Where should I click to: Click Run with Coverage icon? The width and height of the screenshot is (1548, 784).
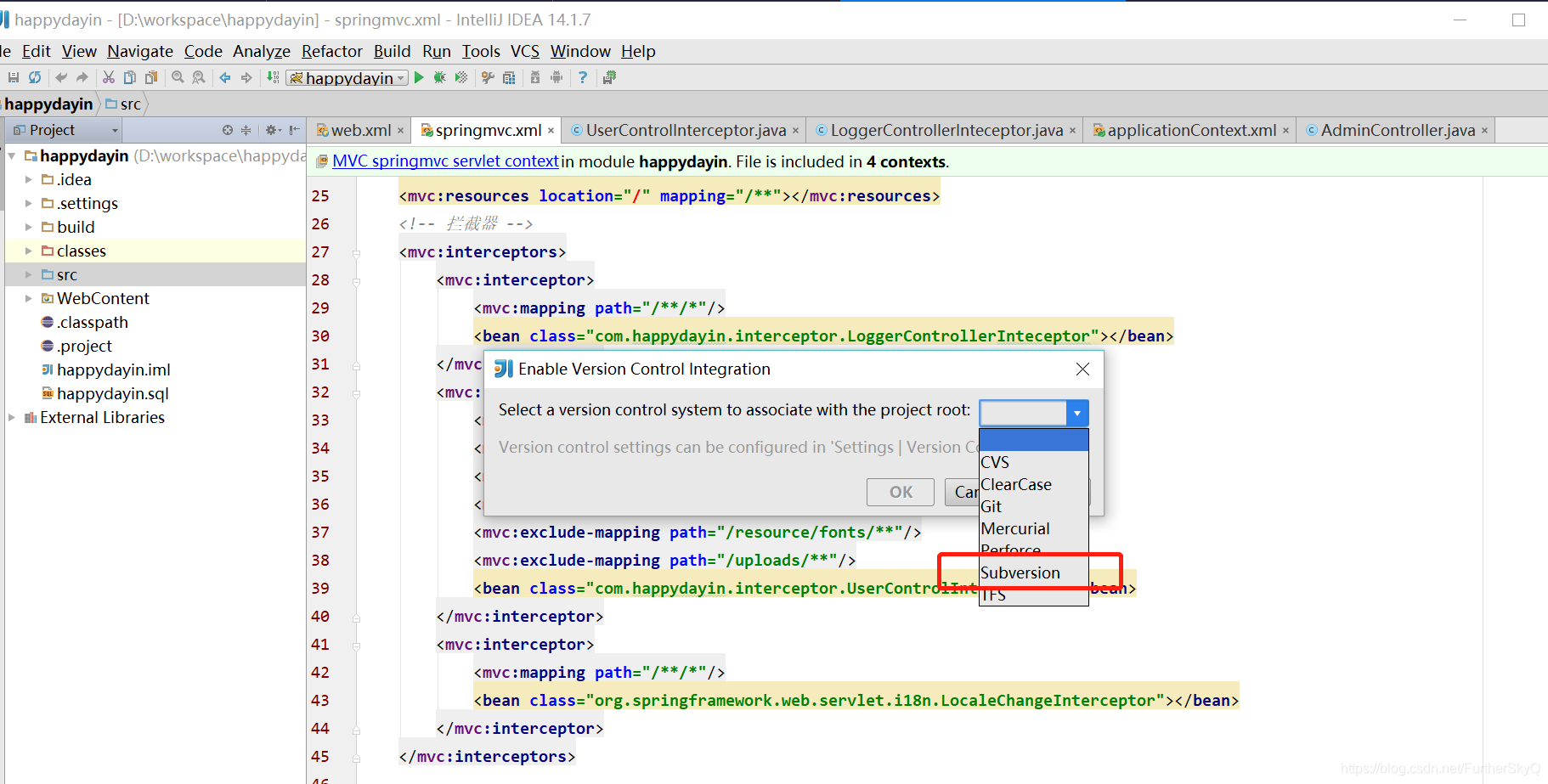pos(460,77)
